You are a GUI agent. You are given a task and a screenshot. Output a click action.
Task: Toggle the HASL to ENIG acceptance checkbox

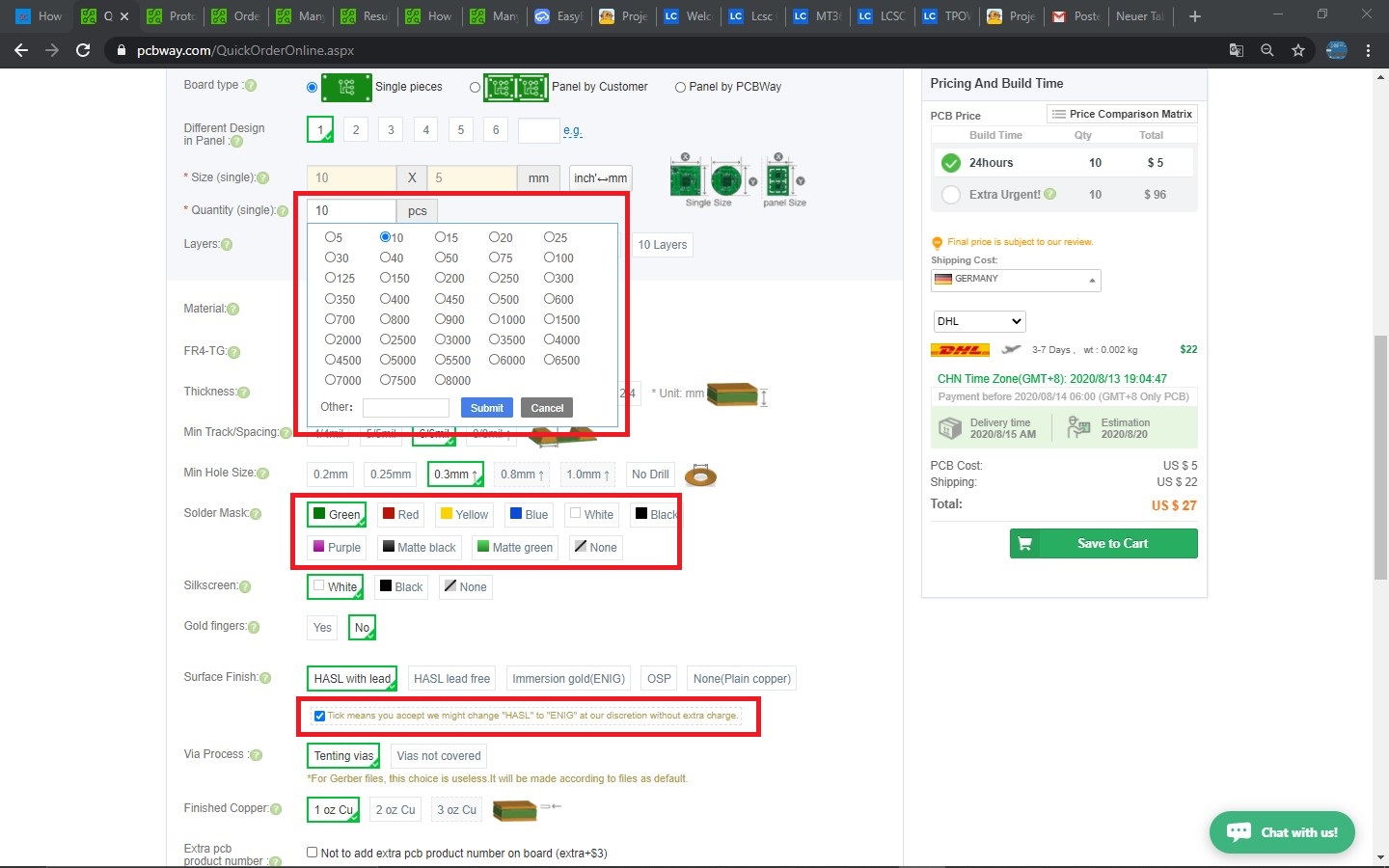point(319,716)
